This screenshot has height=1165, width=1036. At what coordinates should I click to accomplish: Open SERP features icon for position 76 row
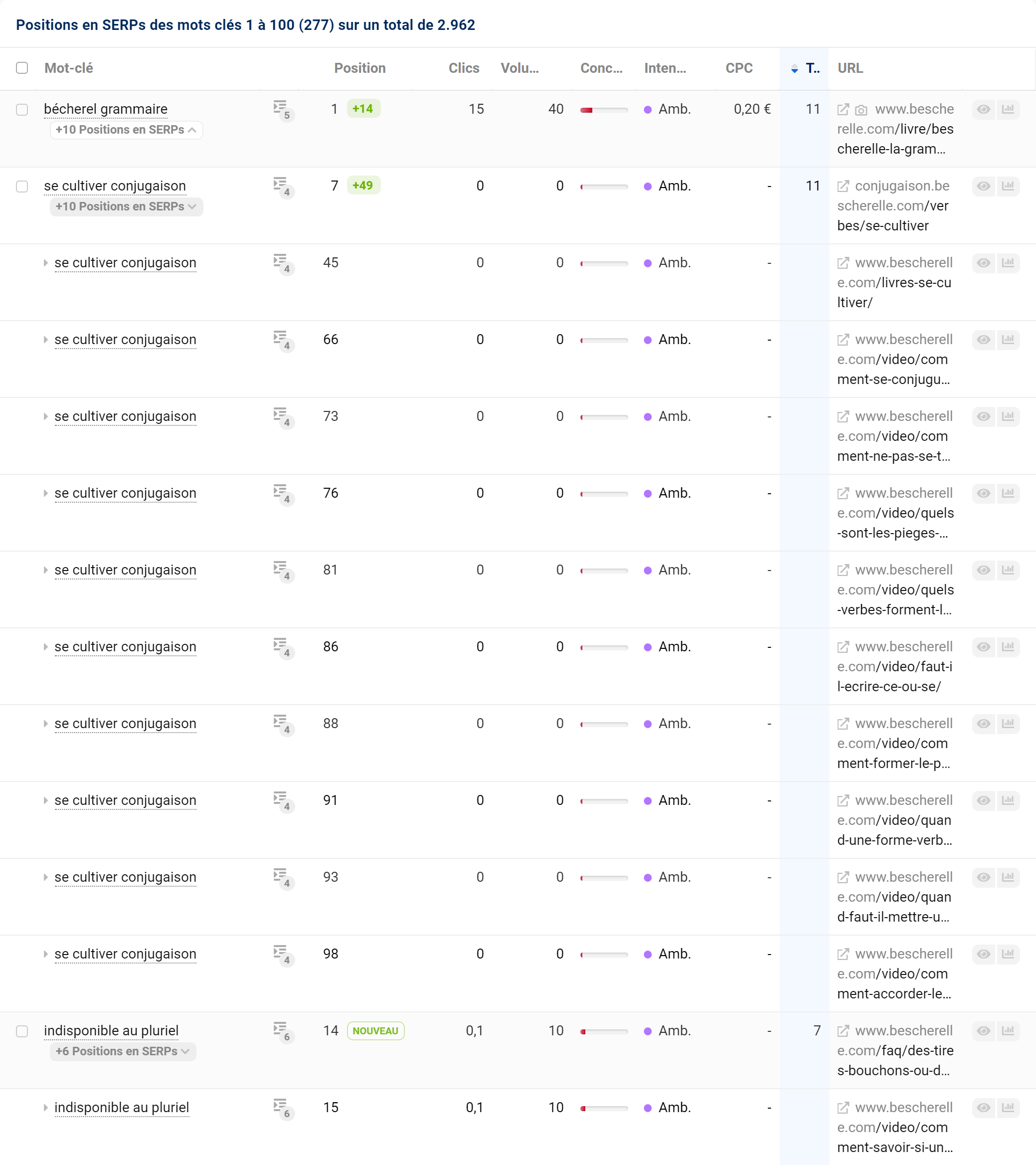coord(283,494)
